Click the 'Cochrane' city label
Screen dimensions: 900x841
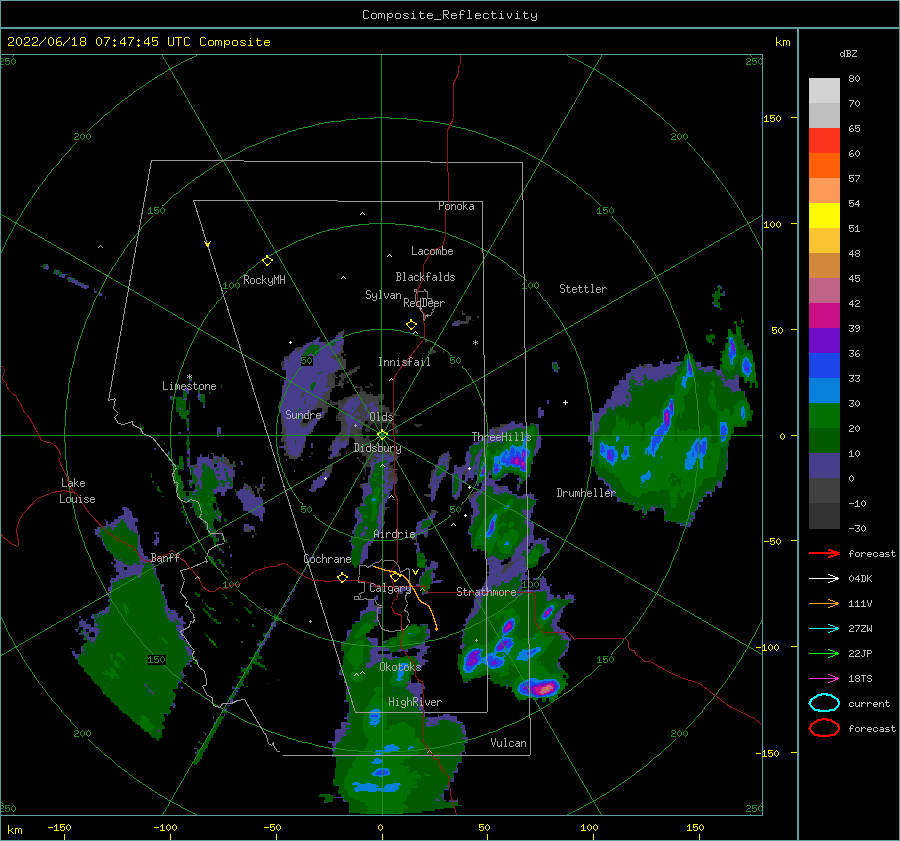coord(327,559)
